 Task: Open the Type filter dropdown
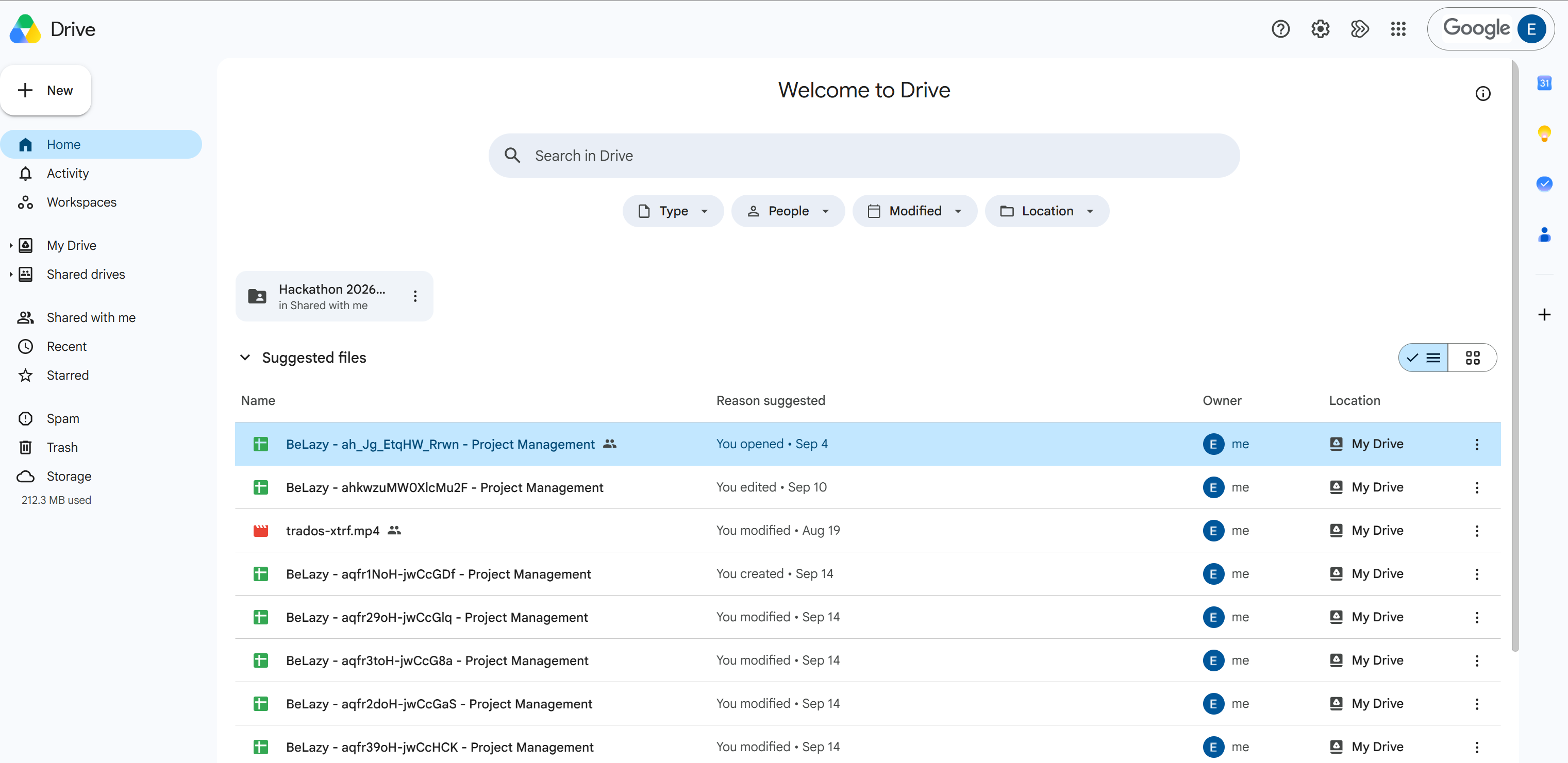click(x=673, y=211)
